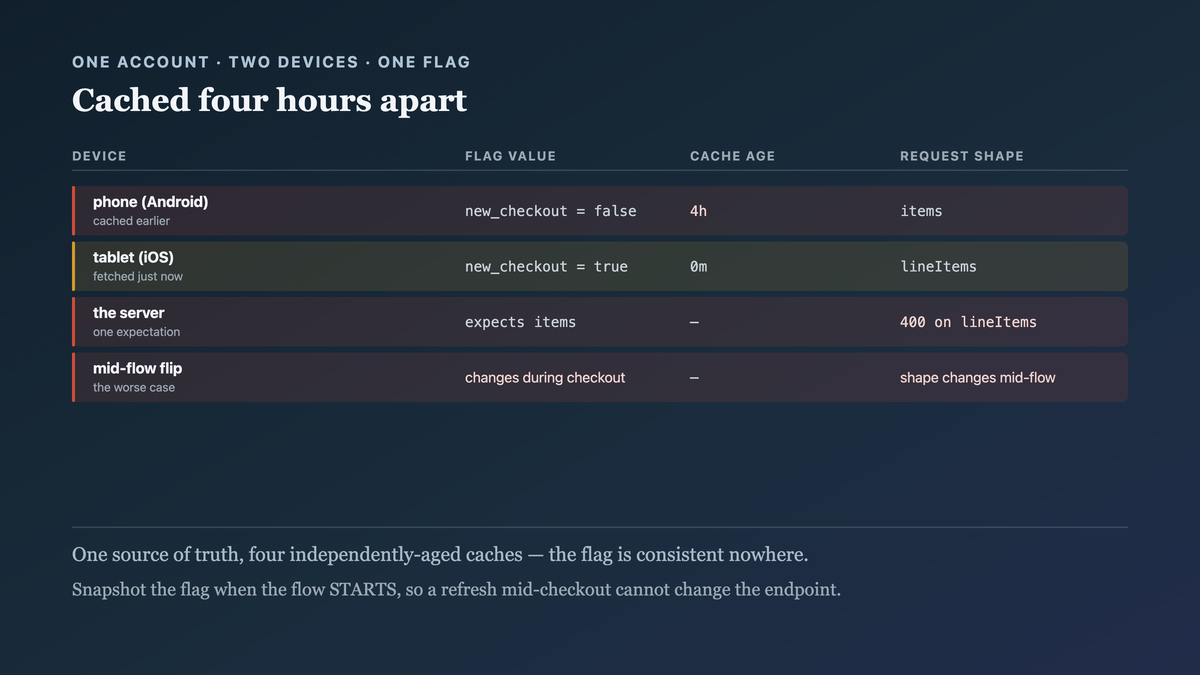
Task: Click the 'one expectation' caption
Action: point(137,332)
